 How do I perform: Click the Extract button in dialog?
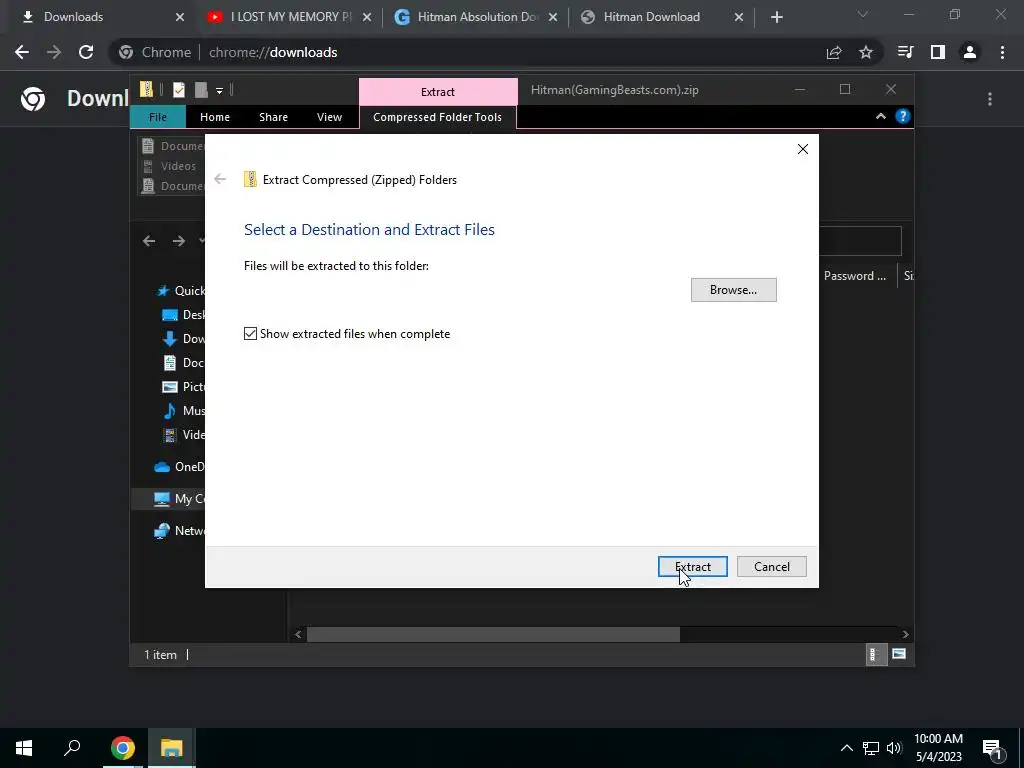tap(692, 566)
